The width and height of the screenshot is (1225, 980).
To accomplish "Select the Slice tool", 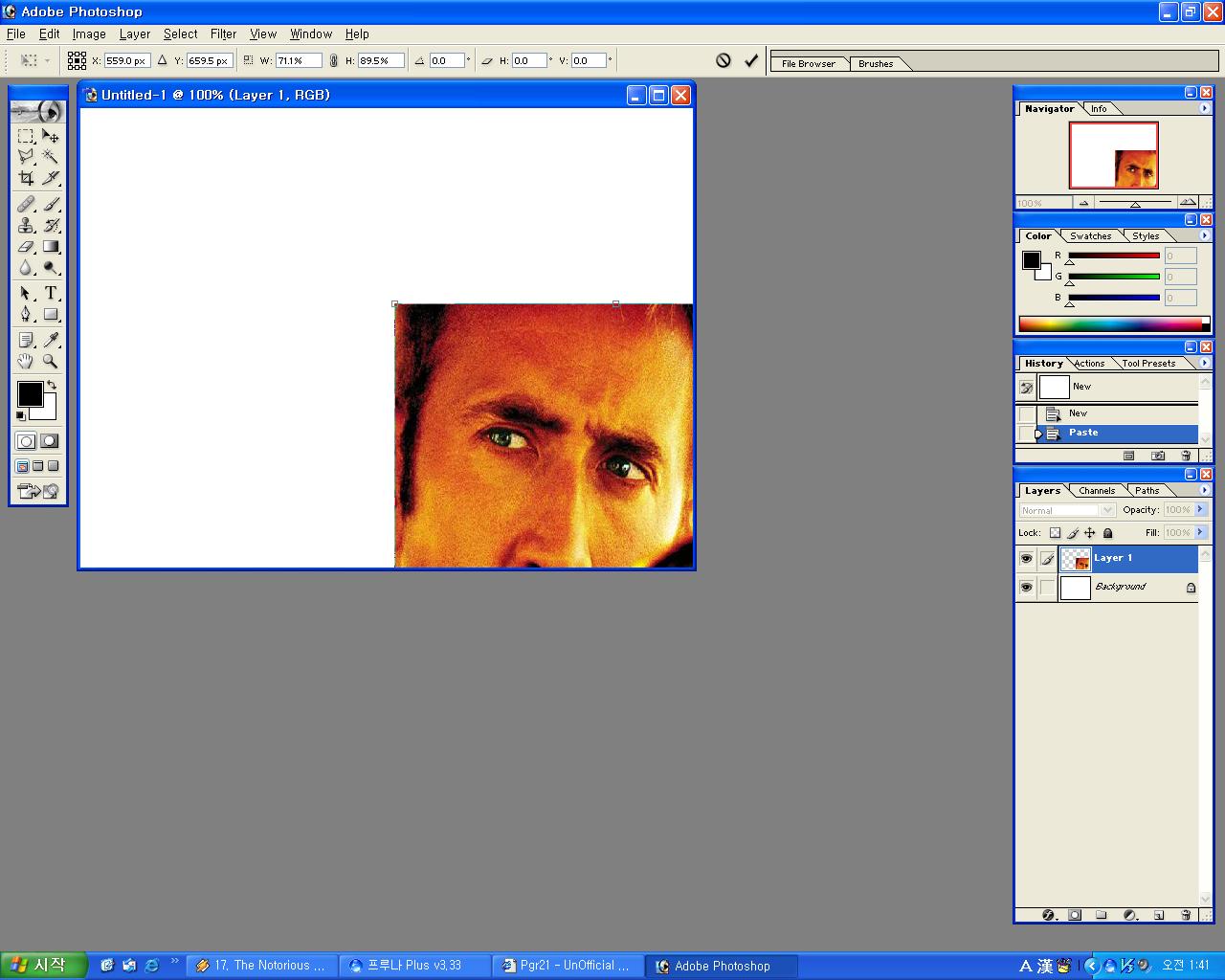I will click(51, 178).
